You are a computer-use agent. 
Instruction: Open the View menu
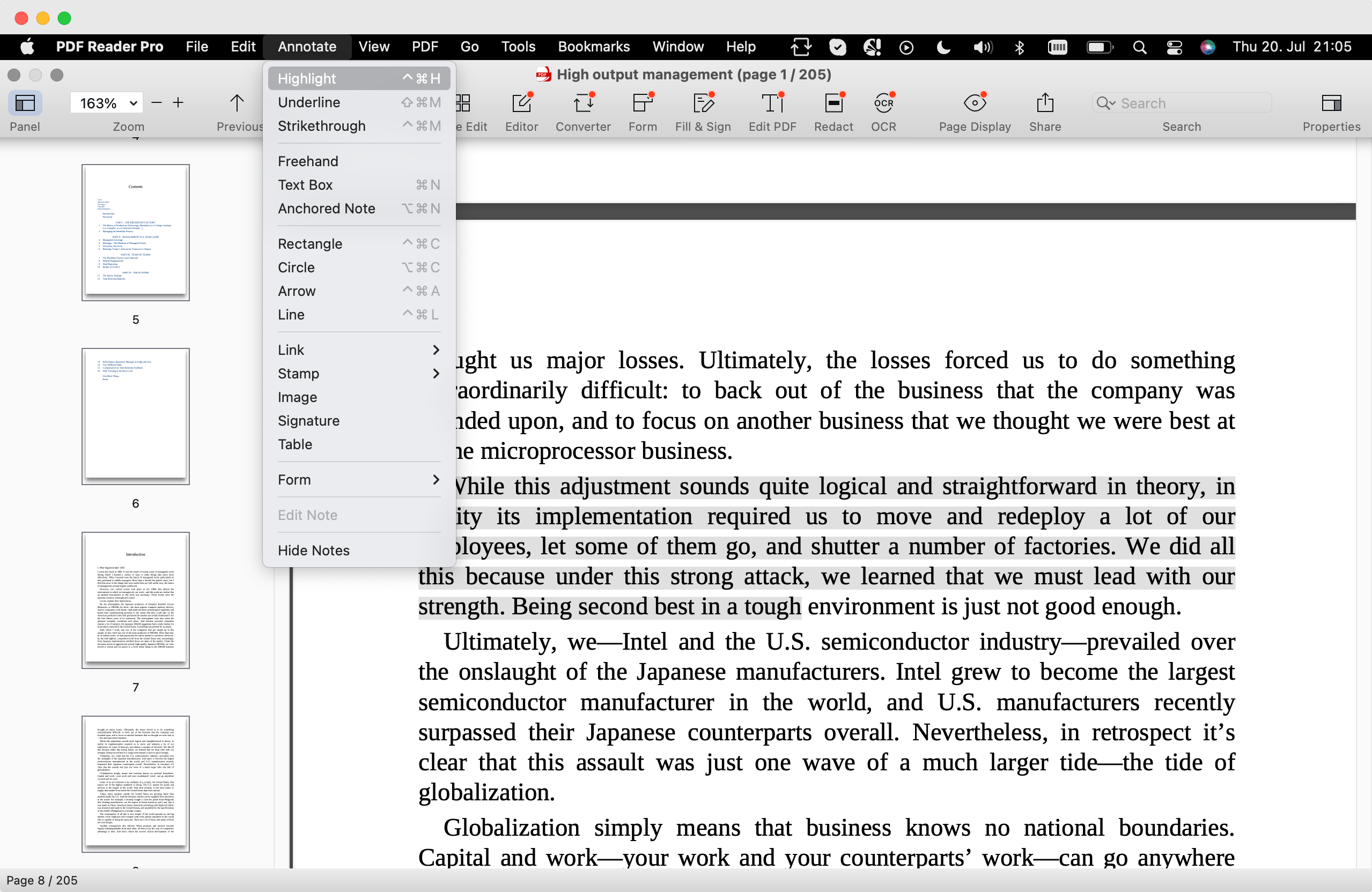pos(373,47)
